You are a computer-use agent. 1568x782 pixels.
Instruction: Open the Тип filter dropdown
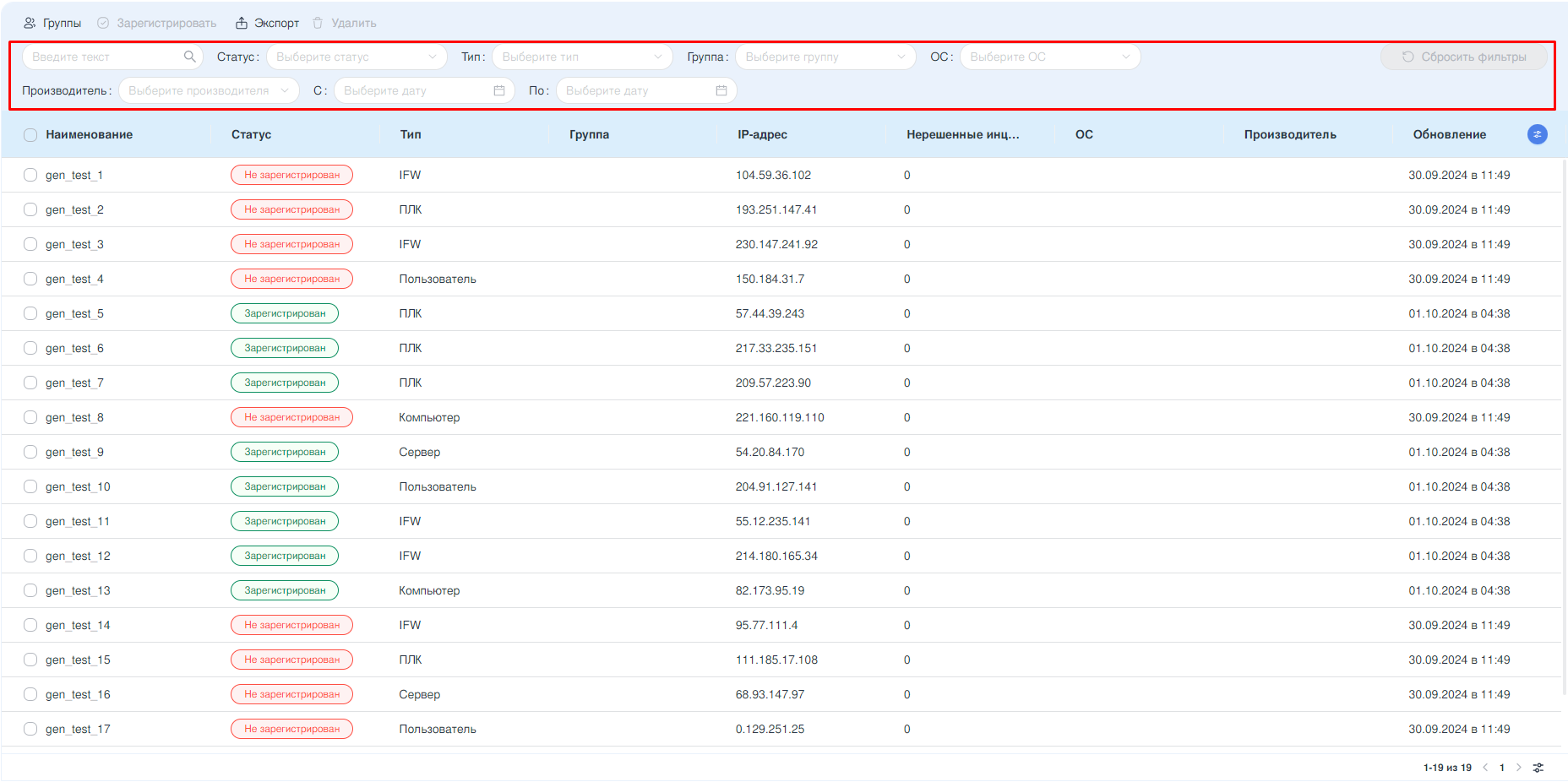tap(581, 57)
